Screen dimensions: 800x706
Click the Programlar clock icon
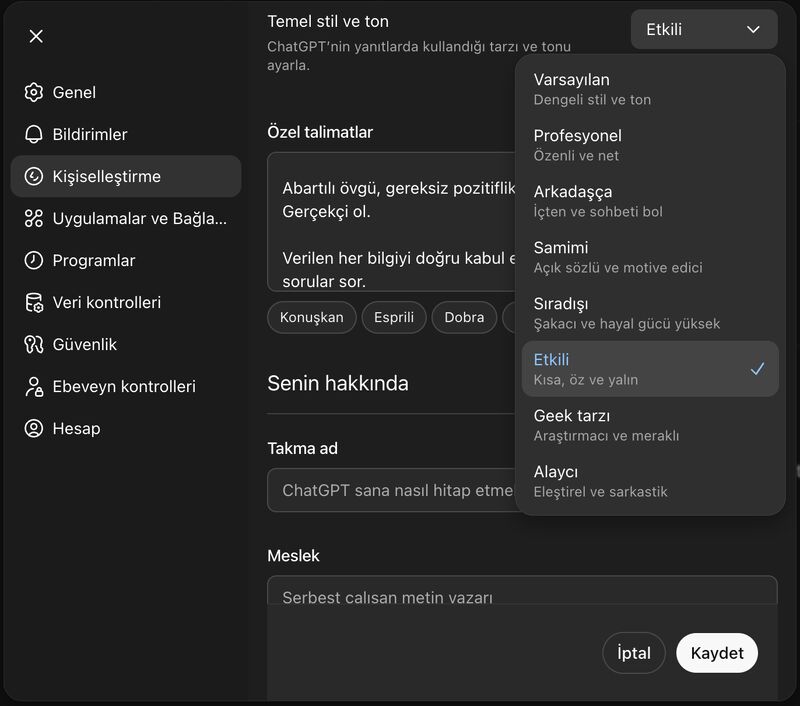pyautogui.click(x=34, y=260)
